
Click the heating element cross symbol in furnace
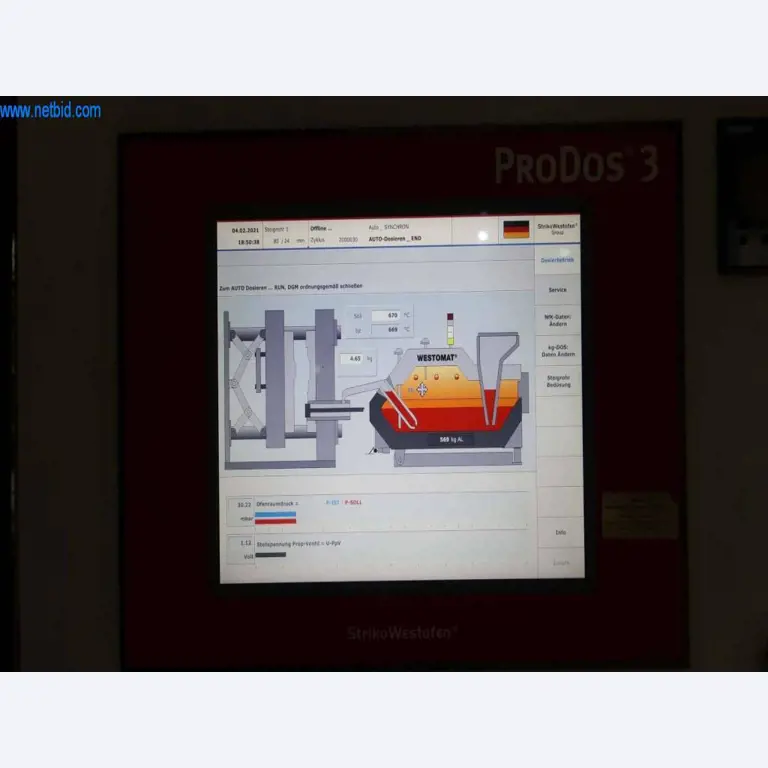422,389
